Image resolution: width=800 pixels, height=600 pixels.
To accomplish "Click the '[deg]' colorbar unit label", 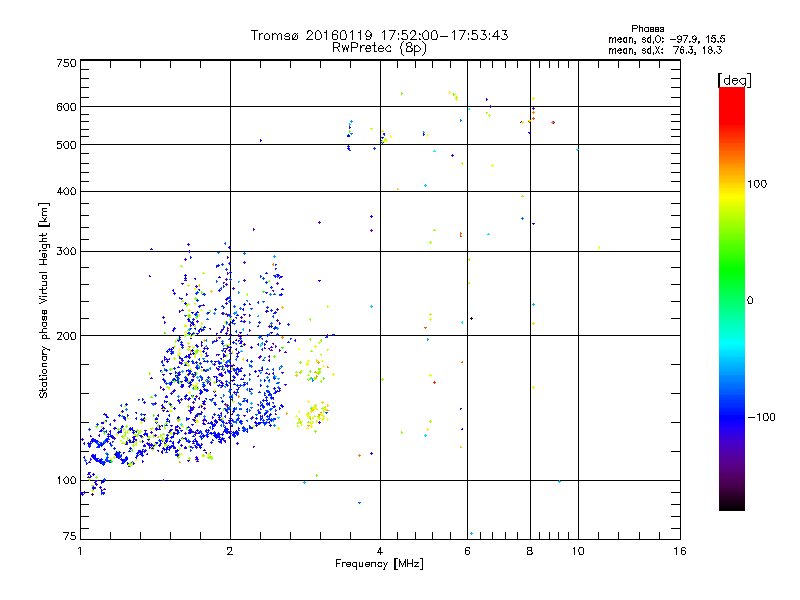I will [734, 80].
